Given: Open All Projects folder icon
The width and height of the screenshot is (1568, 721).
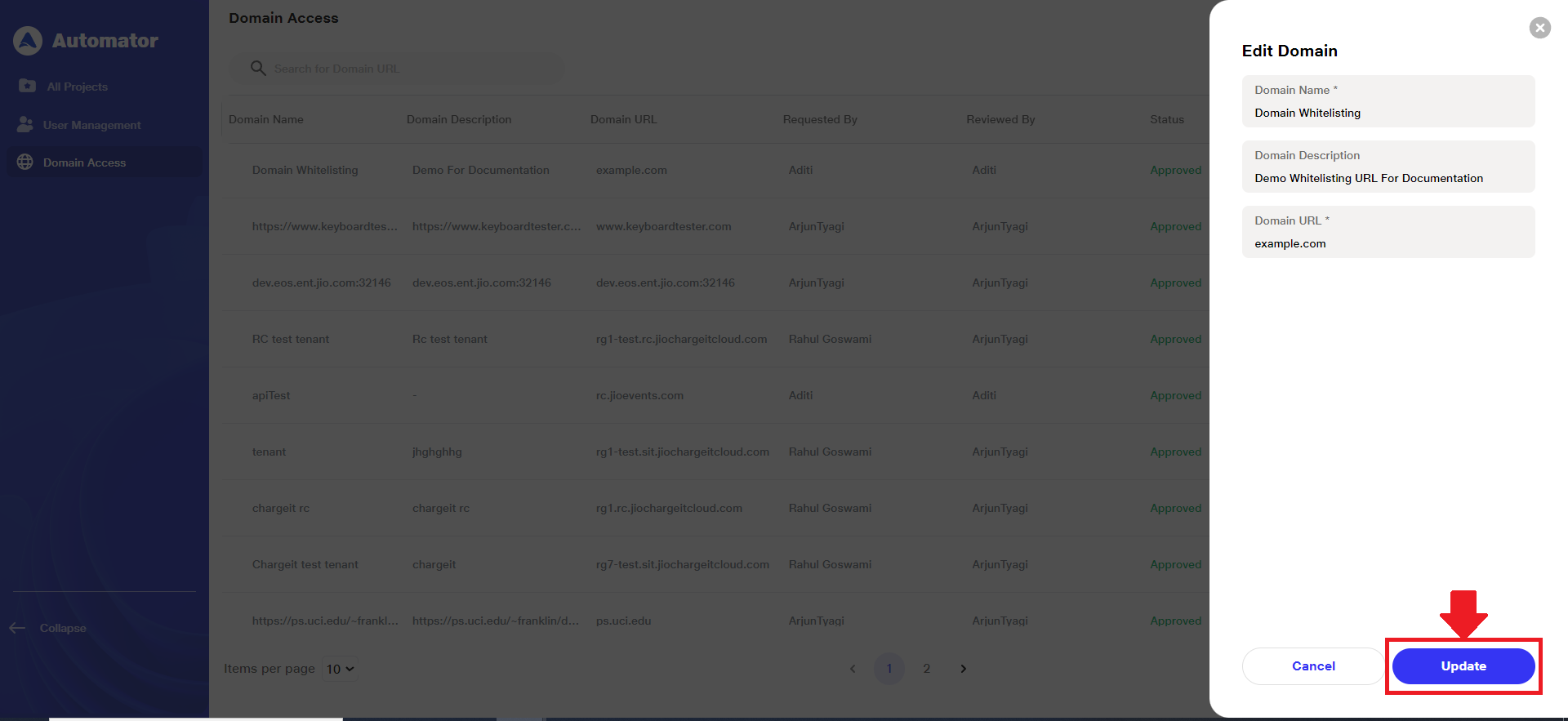Looking at the screenshot, I should pyautogui.click(x=27, y=86).
